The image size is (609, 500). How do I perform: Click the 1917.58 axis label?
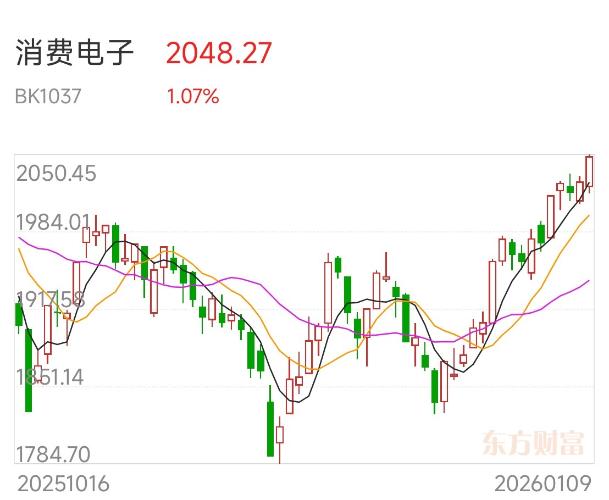(50, 299)
